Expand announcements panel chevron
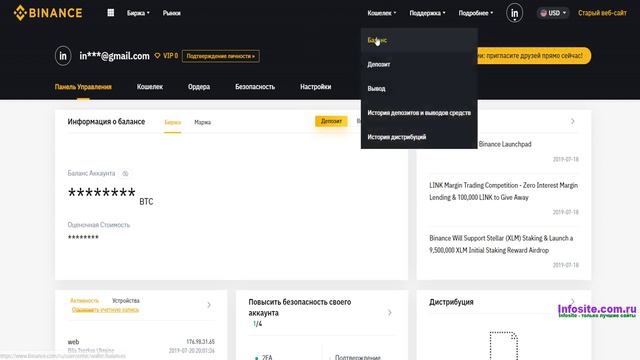Viewport: 640px width, 360px height. [573, 121]
